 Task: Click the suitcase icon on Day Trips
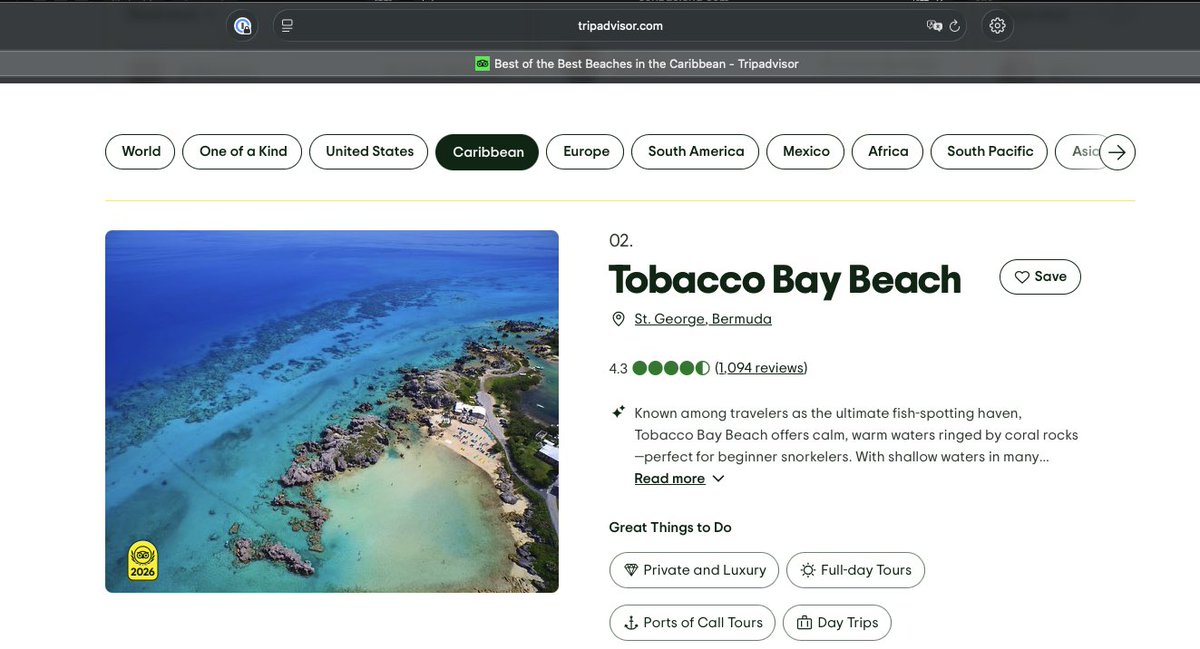coord(804,623)
